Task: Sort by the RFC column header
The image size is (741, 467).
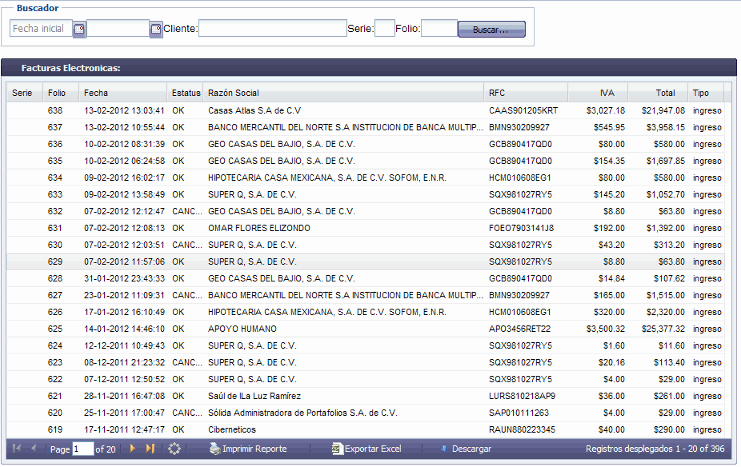Action: pyautogui.click(x=526, y=93)
